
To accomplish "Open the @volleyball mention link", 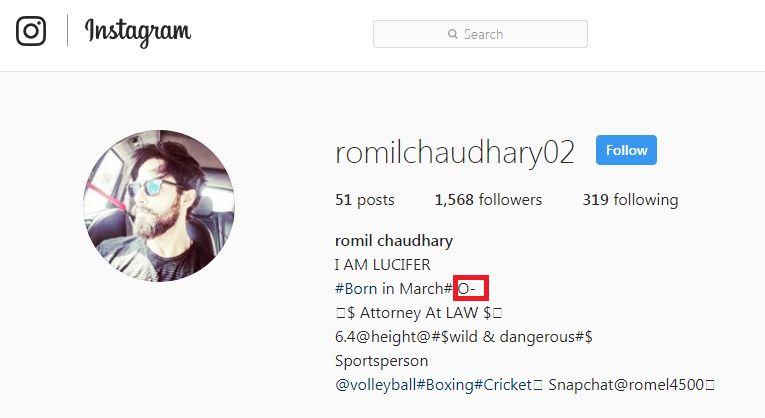I will tap(376, 385).
